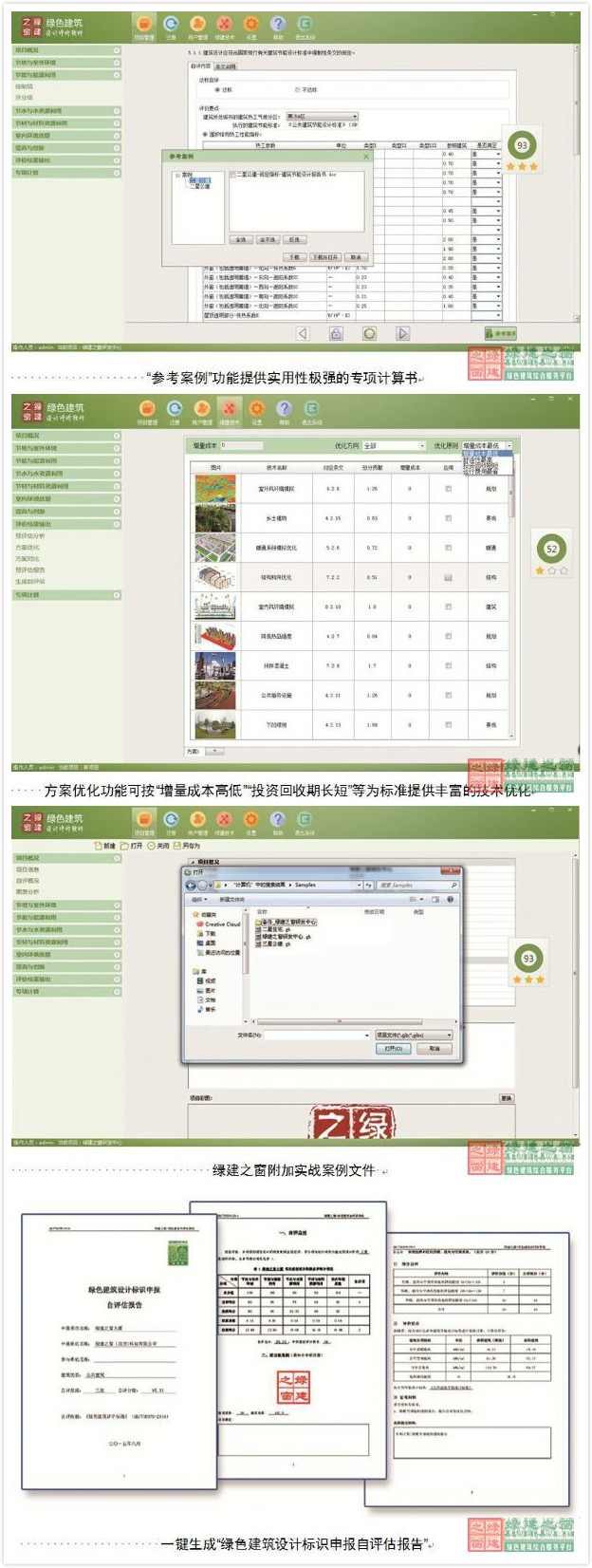Click the 关闭 (Close) project toolbar icon

click(151, 845)
